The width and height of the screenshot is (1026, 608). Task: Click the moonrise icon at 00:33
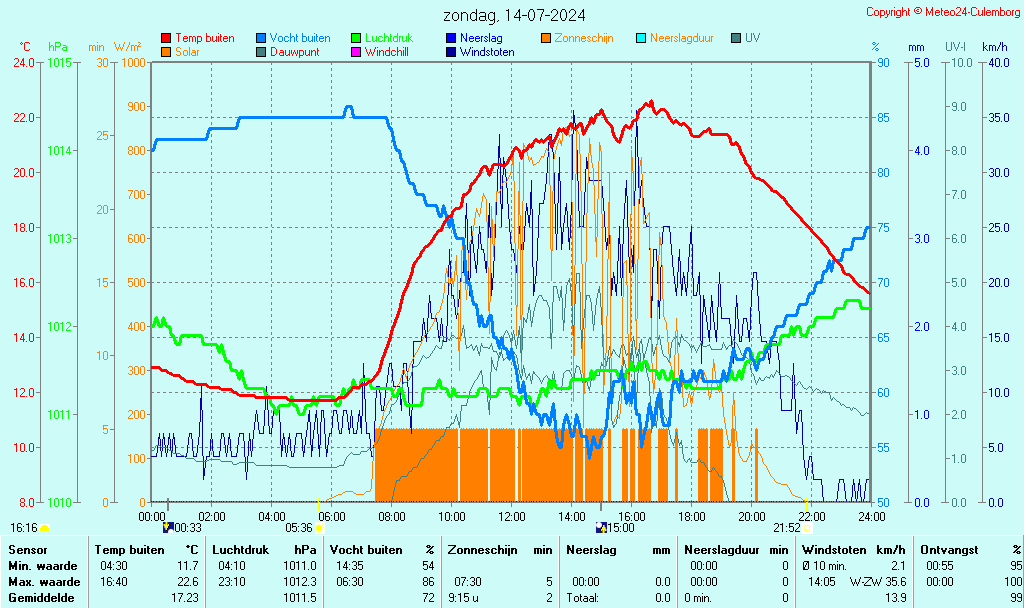tap(168, 527)
